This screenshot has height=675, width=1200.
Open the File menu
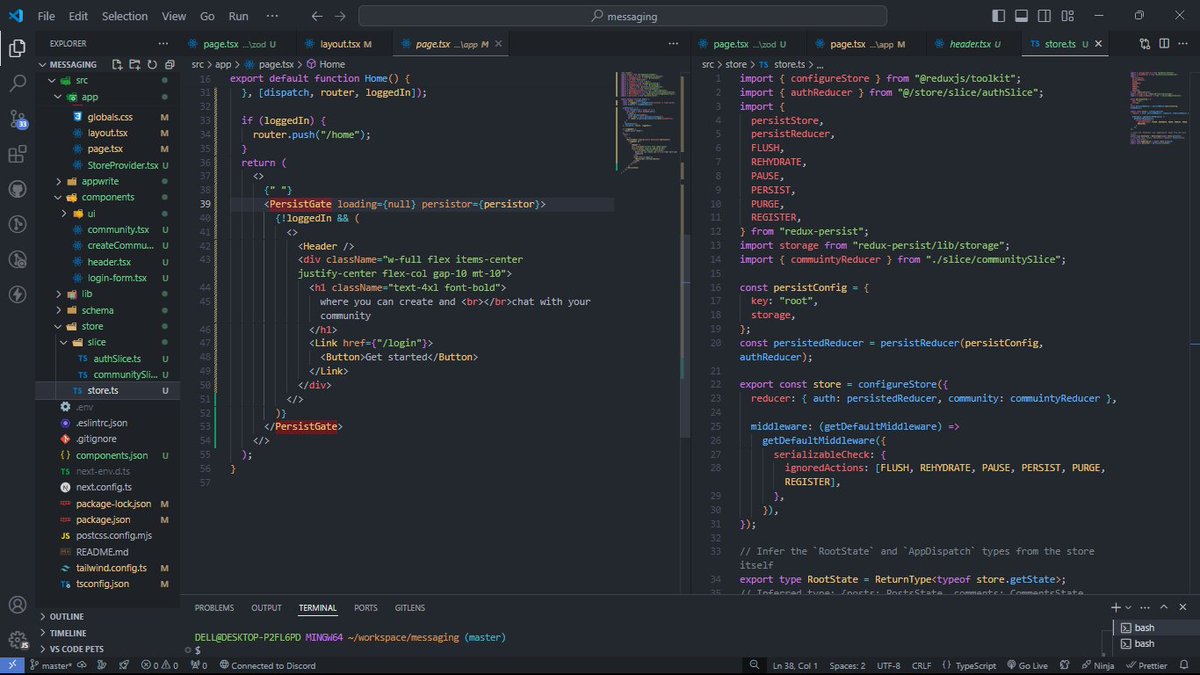pyautogui.click(x=46, y=16)
